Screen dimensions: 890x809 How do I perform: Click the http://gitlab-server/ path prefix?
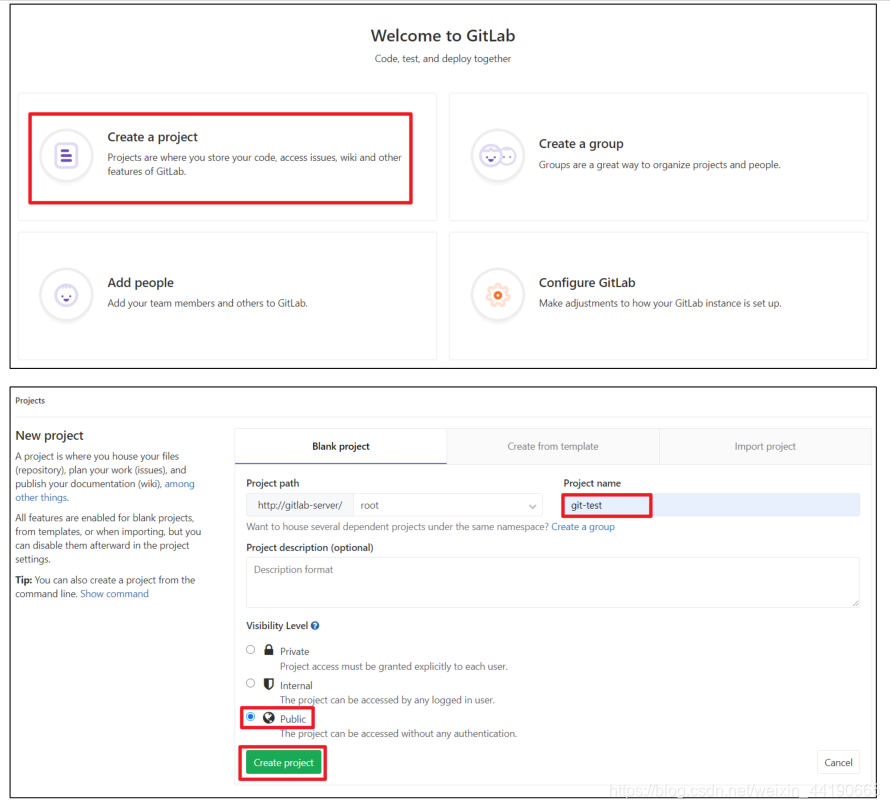[300, 505]
